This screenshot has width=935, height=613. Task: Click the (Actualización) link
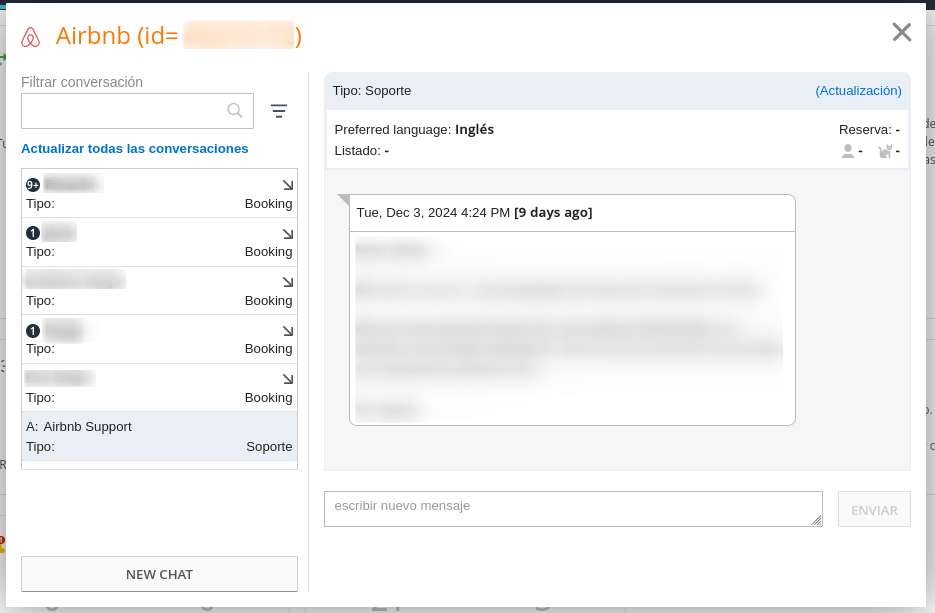tap(858, 91)
